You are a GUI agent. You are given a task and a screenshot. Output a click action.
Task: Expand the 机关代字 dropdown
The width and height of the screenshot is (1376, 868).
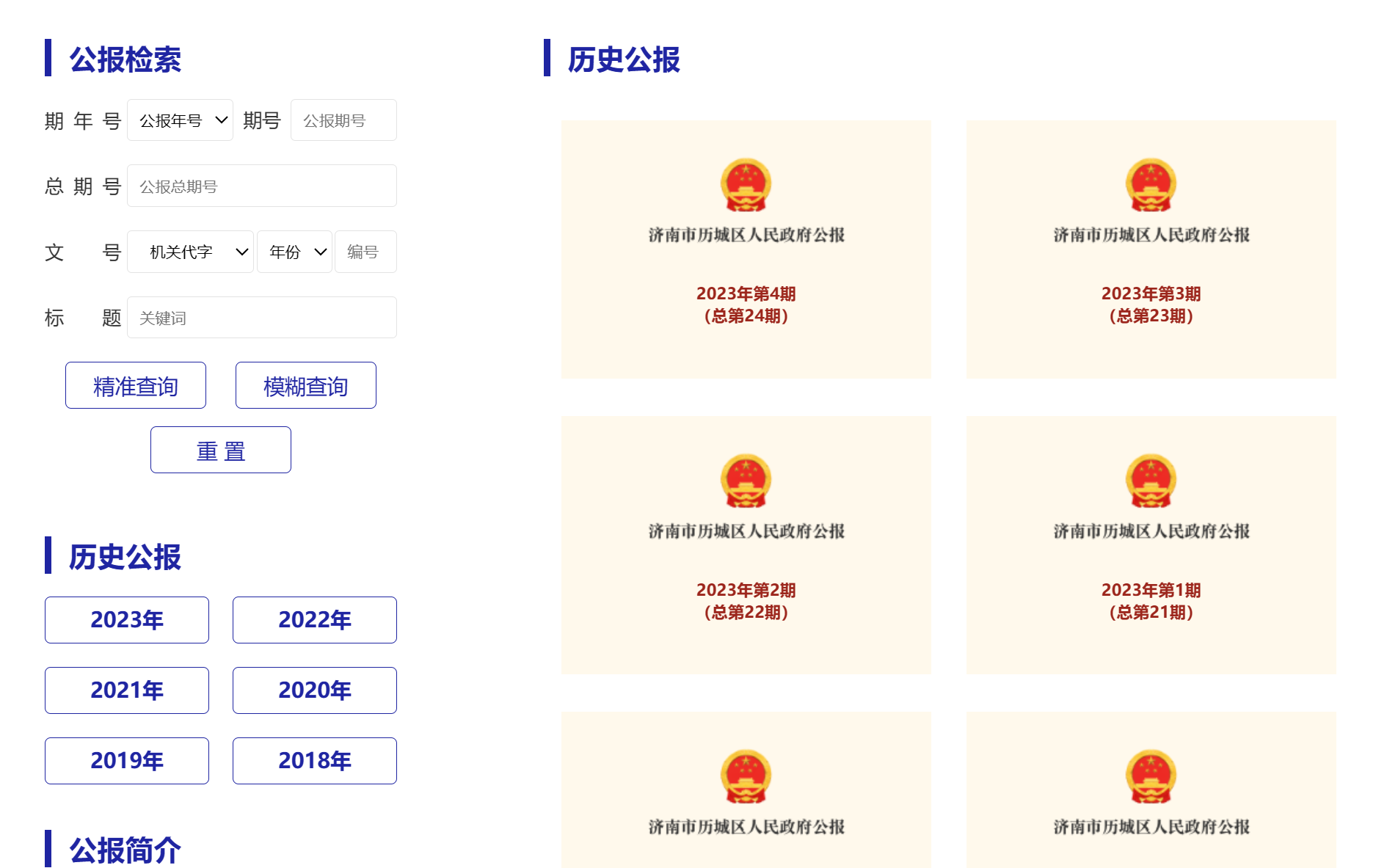click(x=191, y=252)
